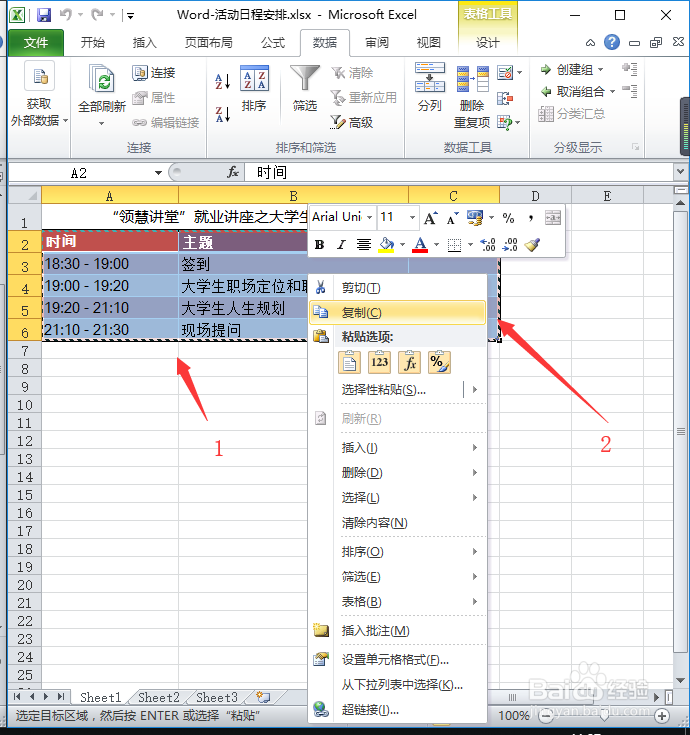690x735 pixels.
Task: Click the Name Box showing A2
Action: pos(80,173)
